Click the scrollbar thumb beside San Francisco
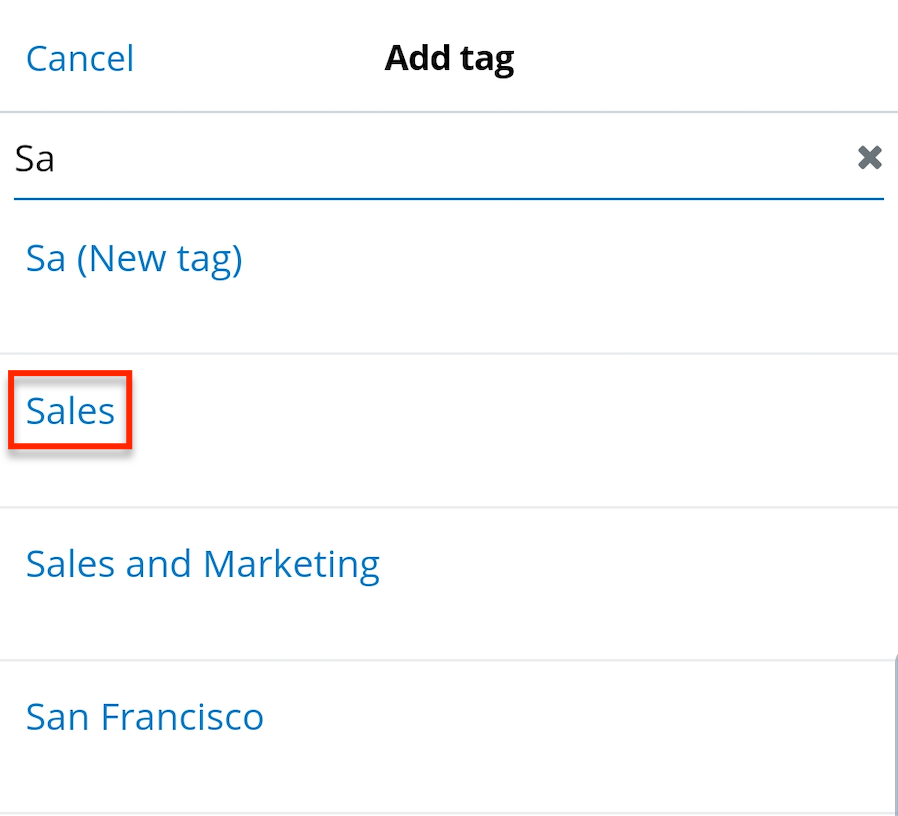 click(894, 735)
